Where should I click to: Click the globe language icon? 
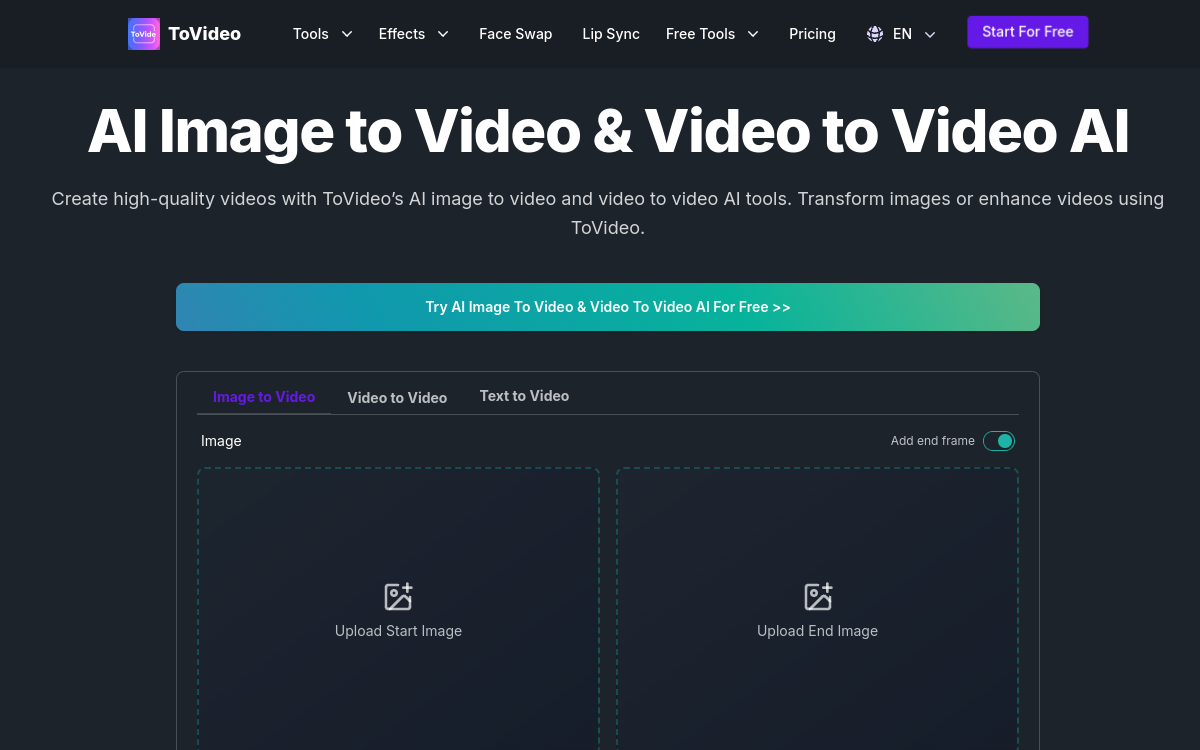875,34
